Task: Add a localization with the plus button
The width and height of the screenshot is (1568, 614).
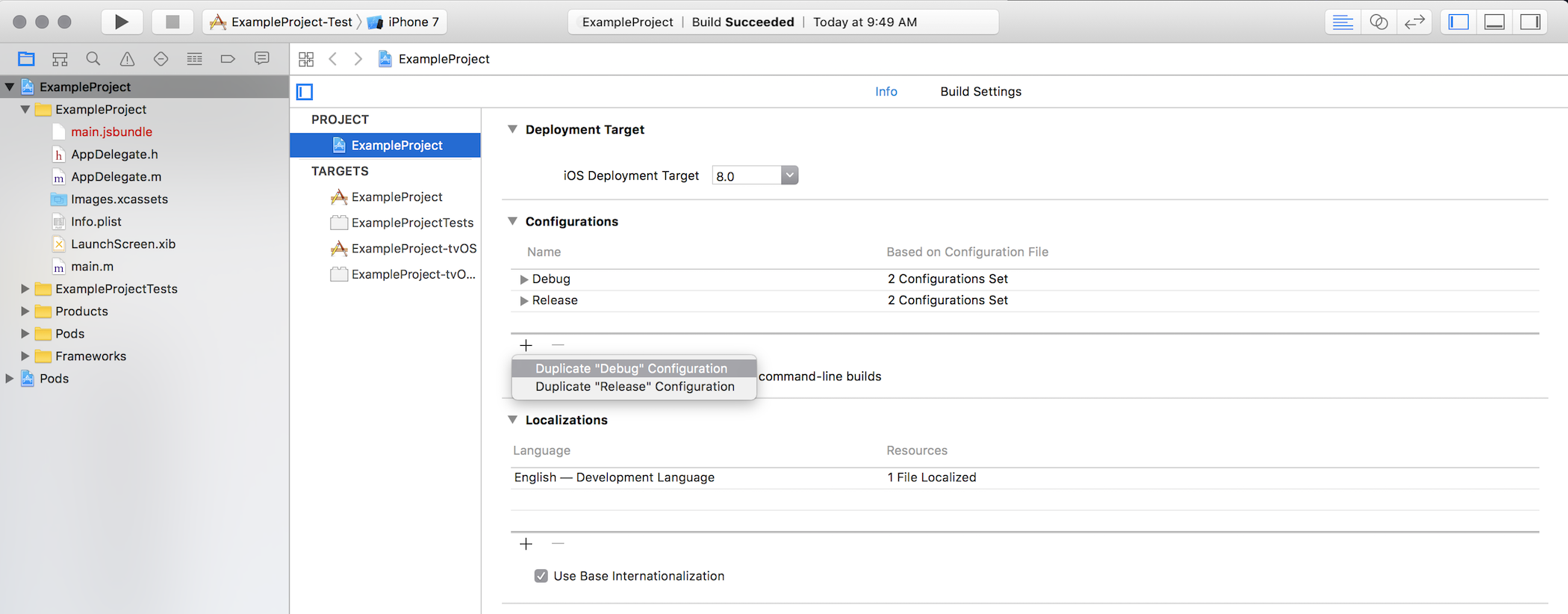Action: click(x=526, y=544)
